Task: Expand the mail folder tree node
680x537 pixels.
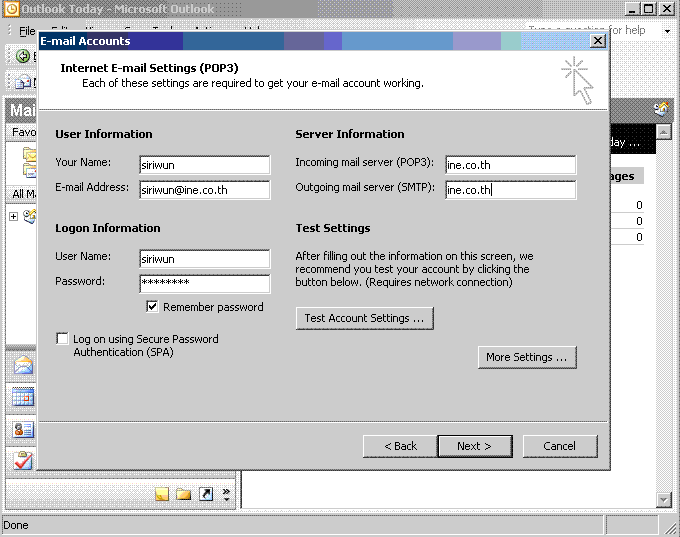Action: (x=13, y=216)
